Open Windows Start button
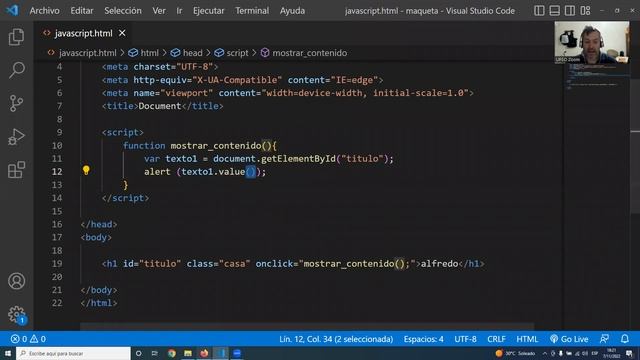This screenshot has width=640, height=360. click(8, 353)
